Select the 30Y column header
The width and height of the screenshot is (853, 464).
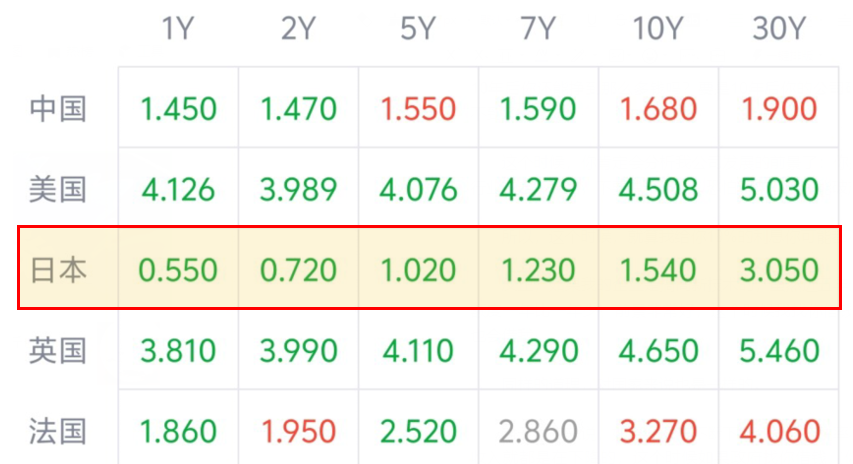pos(778,28)
